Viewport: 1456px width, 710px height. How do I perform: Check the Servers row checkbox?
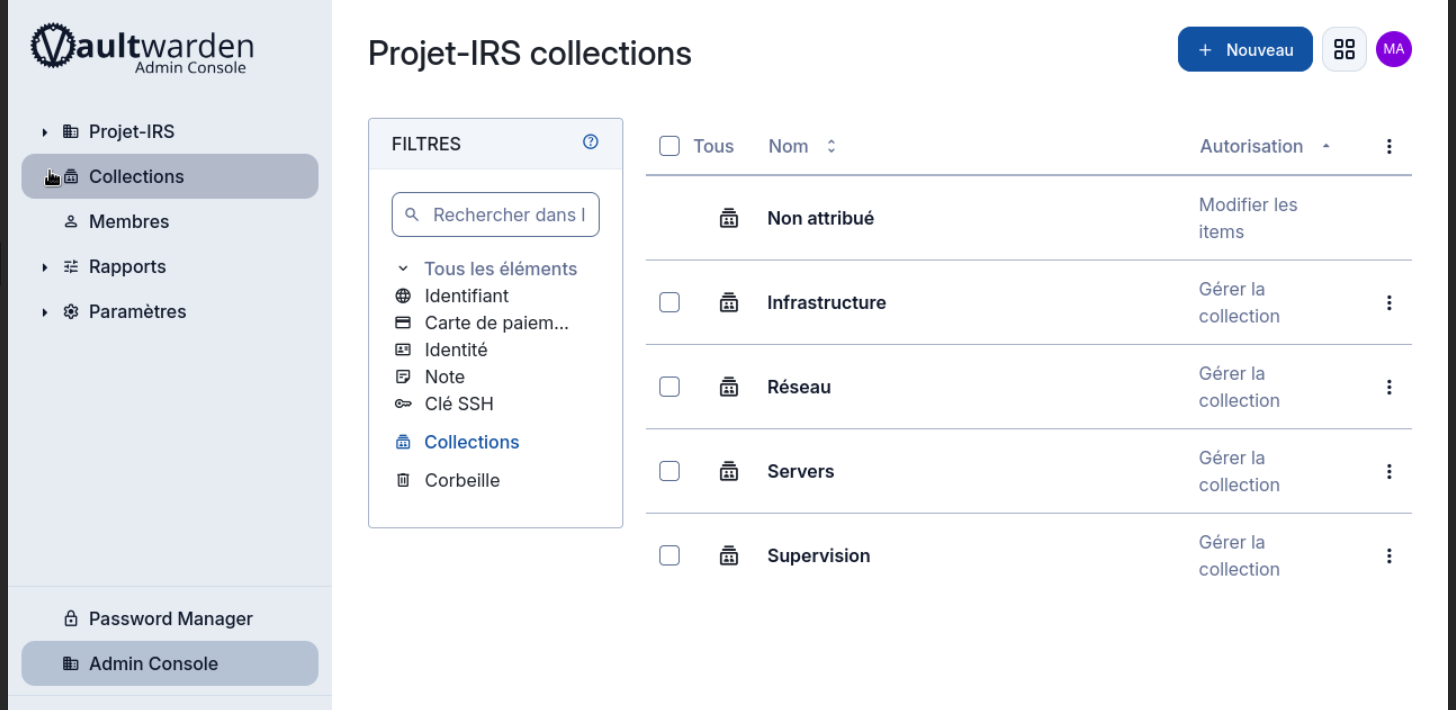coord(670,471)
